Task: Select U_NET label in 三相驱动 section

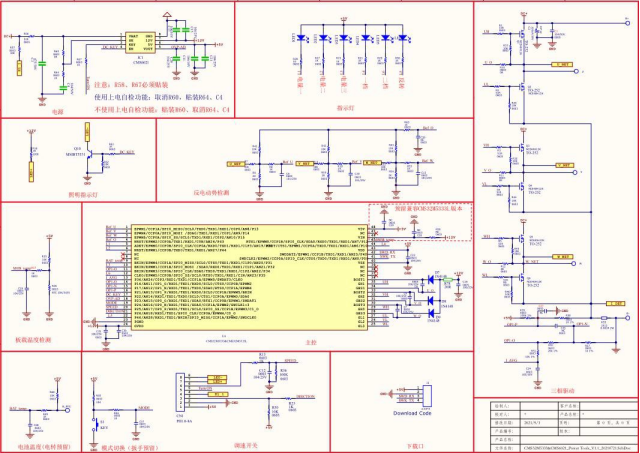Action: click(x=562, y=64)
